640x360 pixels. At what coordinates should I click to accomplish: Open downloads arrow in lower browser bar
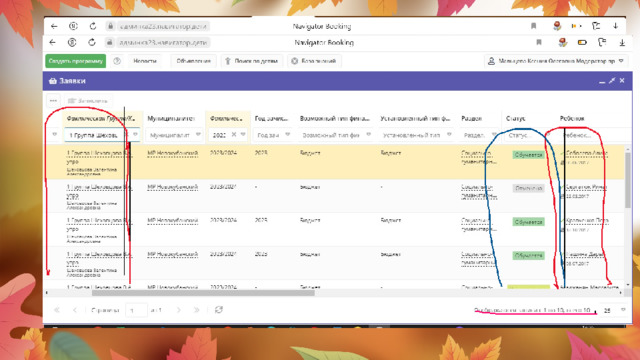pyautogui.click(x=622, y=42)
